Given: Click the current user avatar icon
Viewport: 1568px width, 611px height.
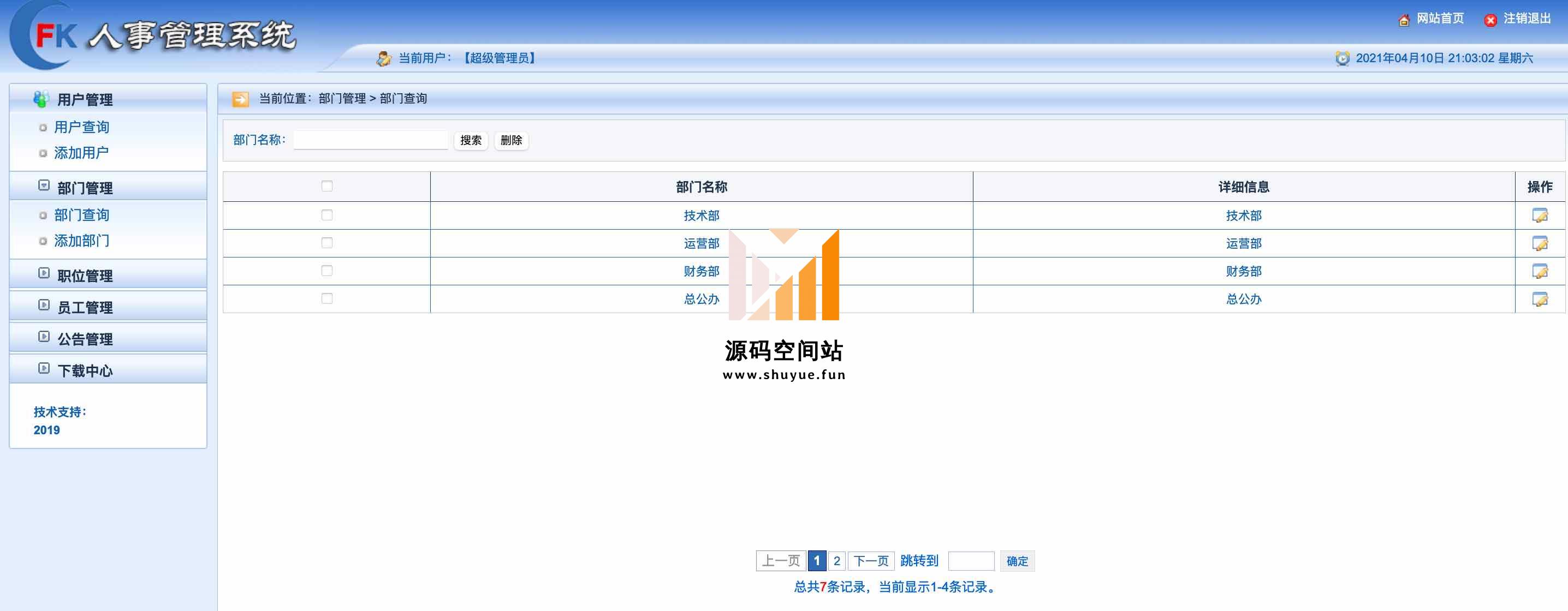Looking at the screenshot, I should [x=383, y=58].
